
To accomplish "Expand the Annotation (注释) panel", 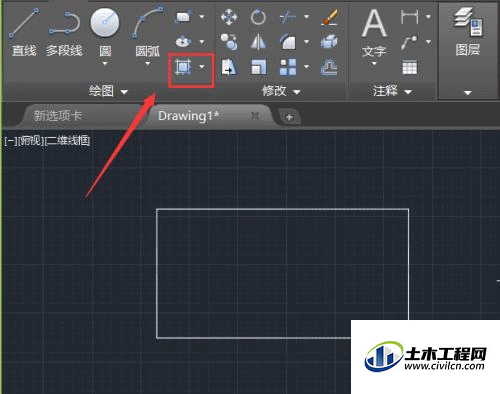I will tap(392, 91).
